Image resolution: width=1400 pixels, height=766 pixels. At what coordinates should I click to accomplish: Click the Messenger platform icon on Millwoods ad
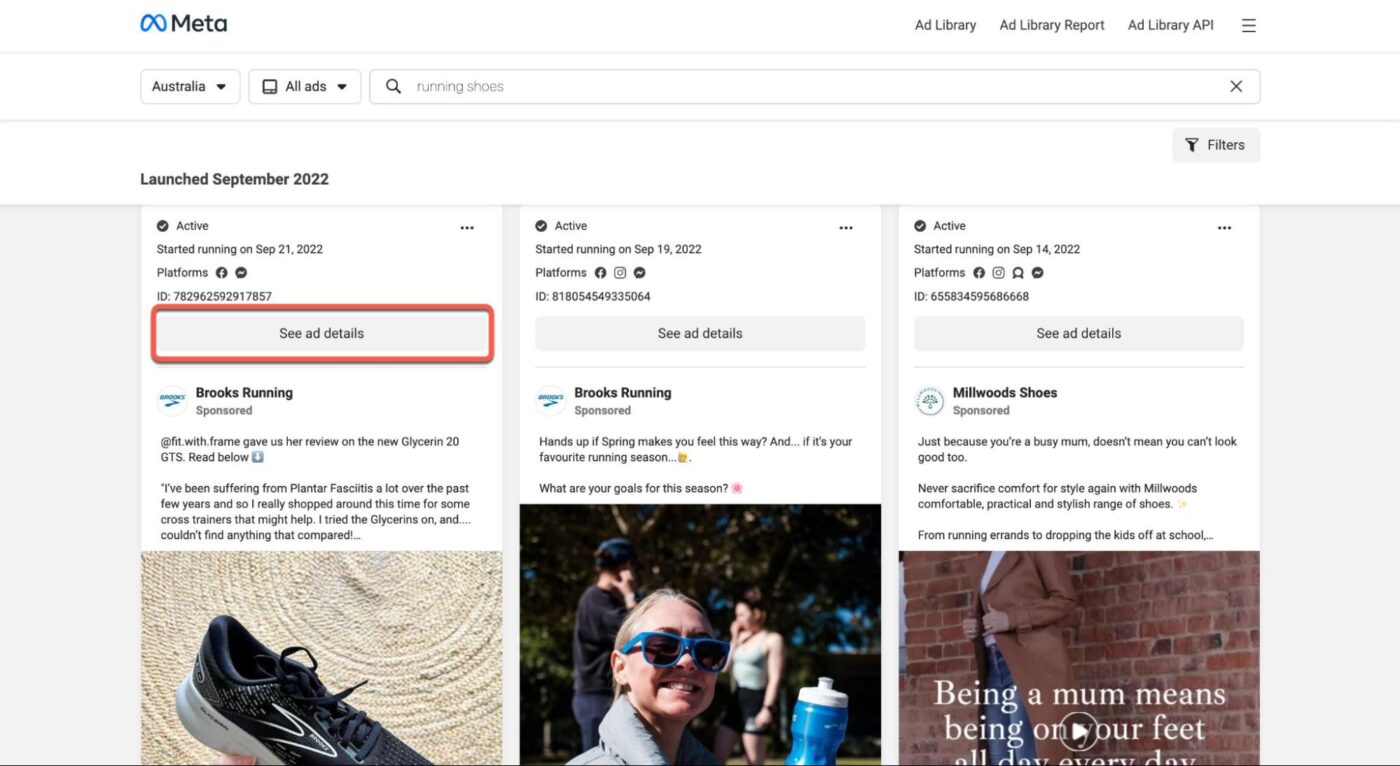pos(1037,272)
